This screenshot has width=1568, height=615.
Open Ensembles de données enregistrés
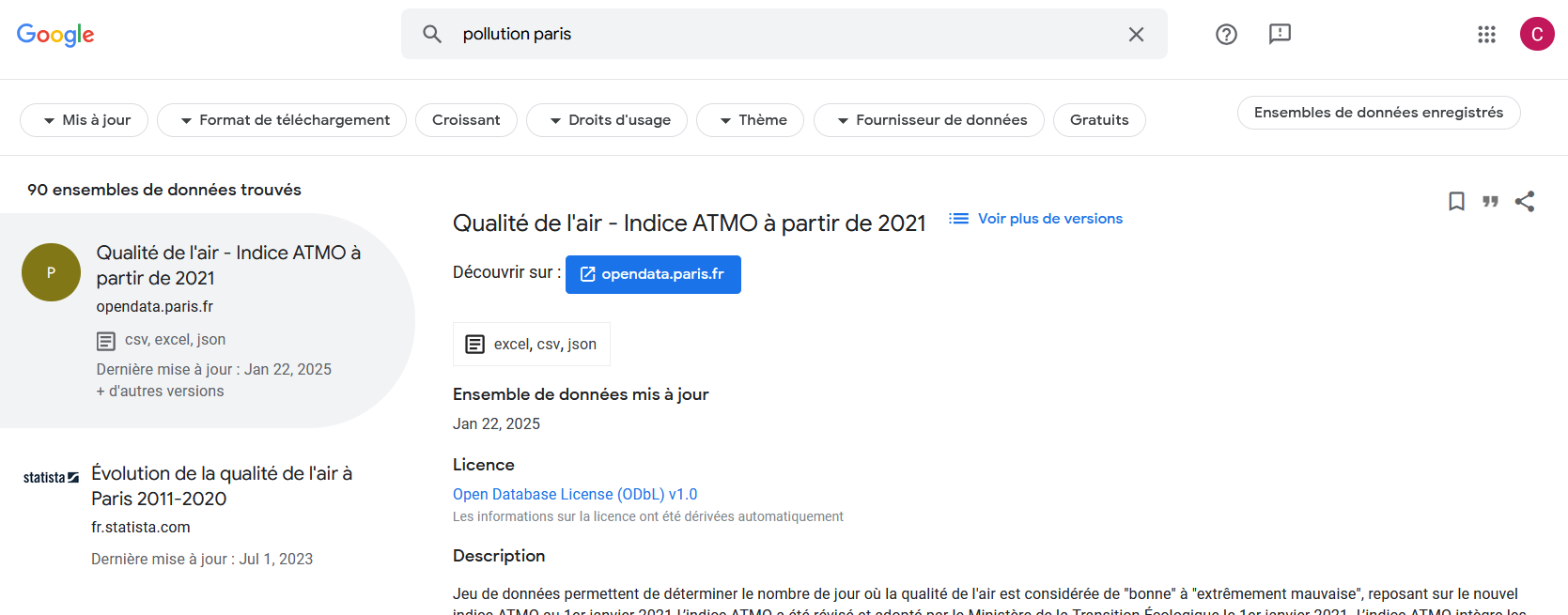[1378, 113]
